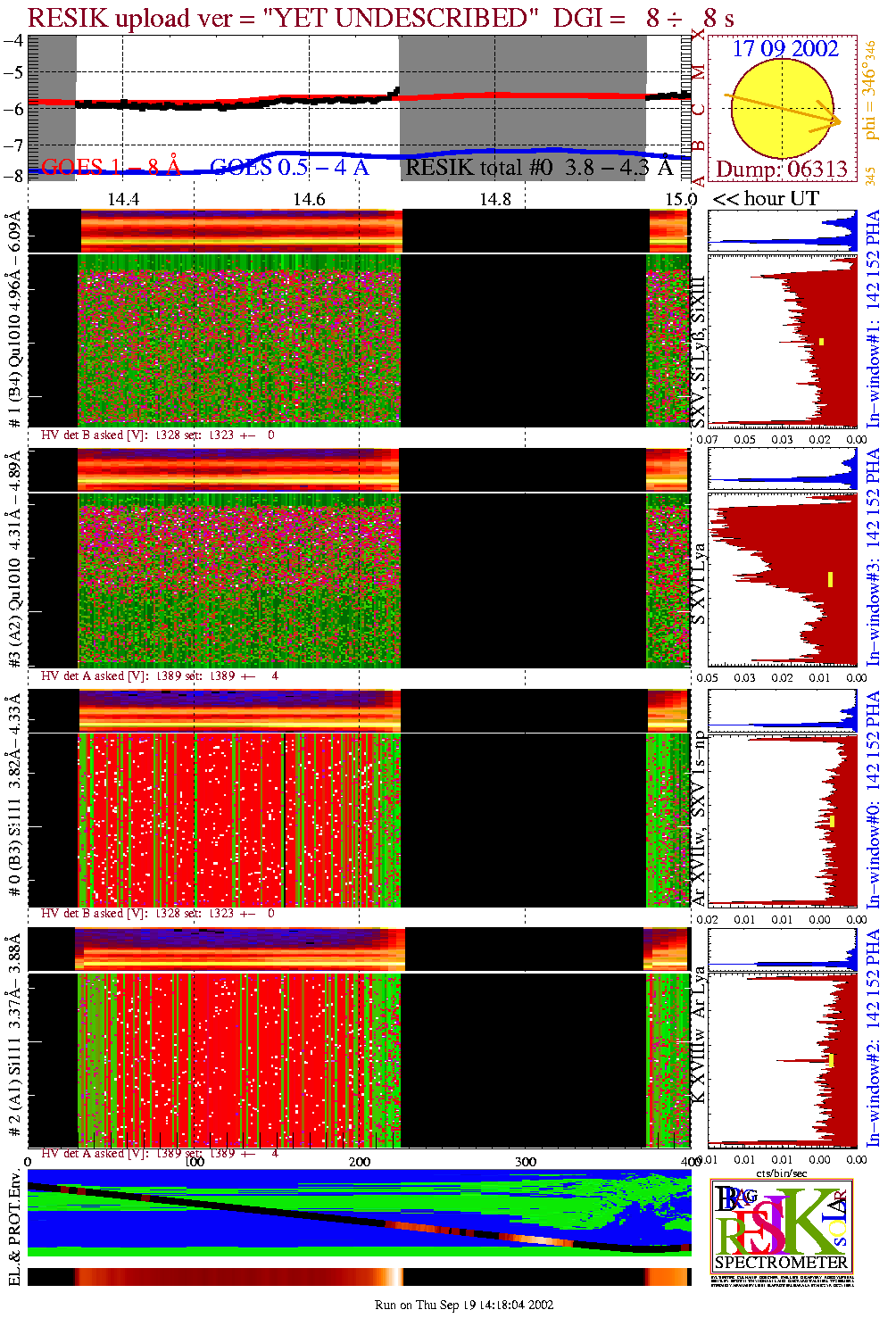
Task: Click the RESIK total #0 legend label
Action: pyautogui.click(x=539, y=167)
